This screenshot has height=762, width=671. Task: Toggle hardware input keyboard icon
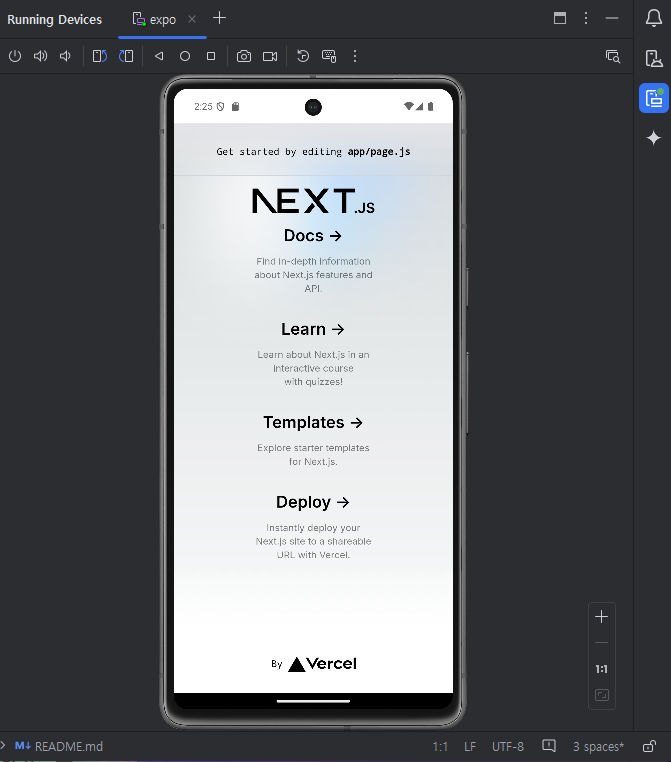click(x=329, y=56)
